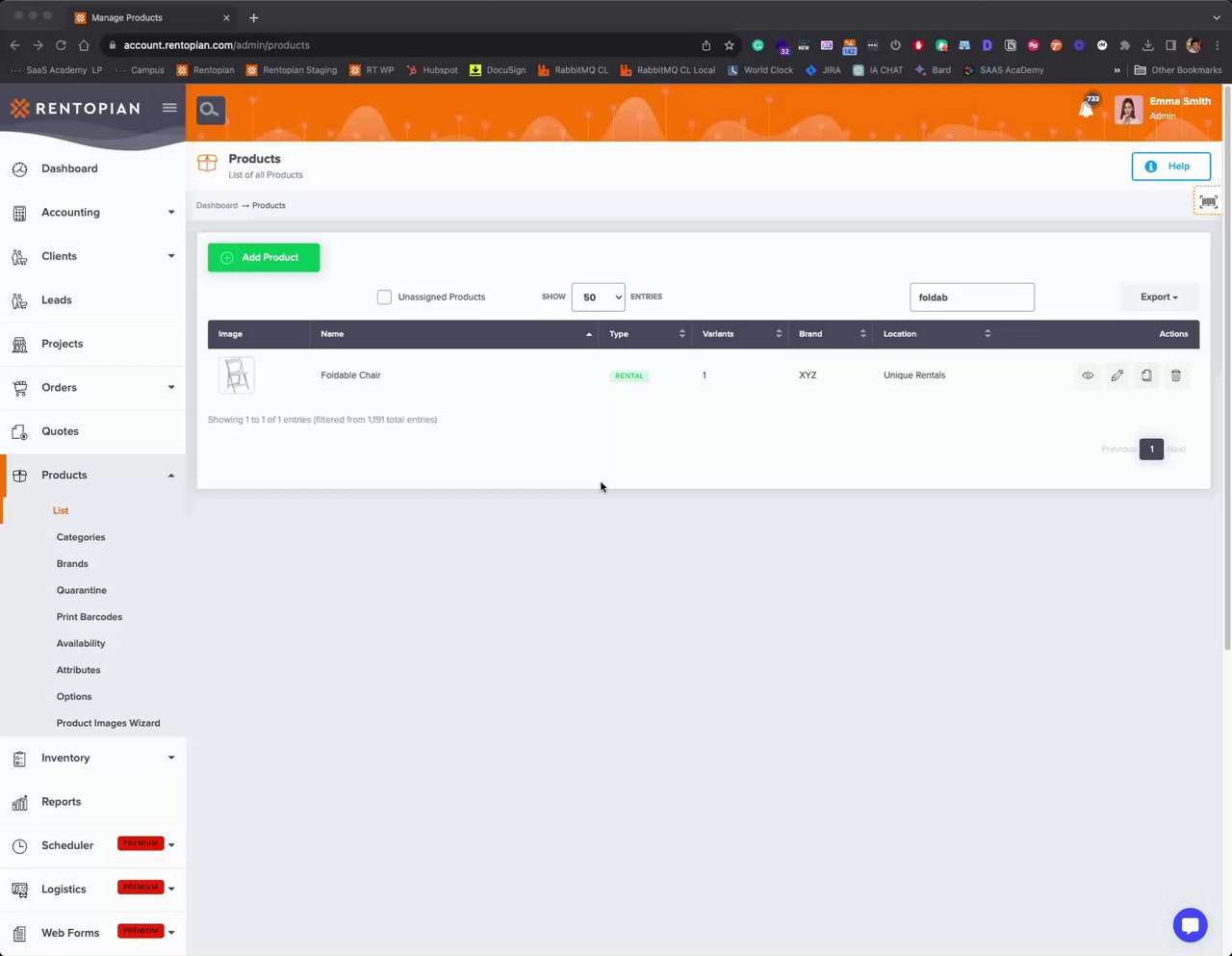Click the Dashboard sidebar icon
This screenshot has height=956, width=1232.
pos(19,169)
